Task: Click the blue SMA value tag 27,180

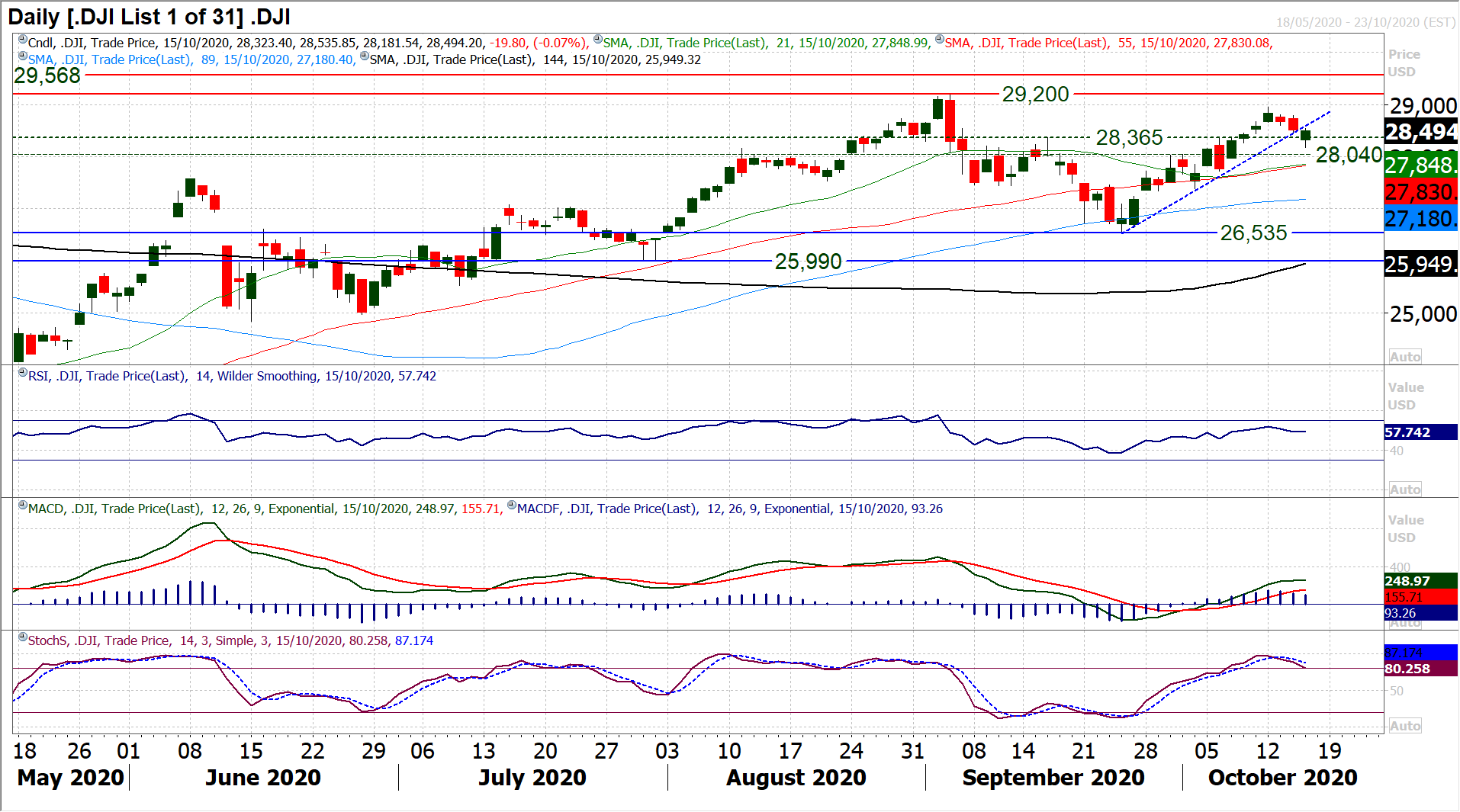Action: (x=1421, y=219)
